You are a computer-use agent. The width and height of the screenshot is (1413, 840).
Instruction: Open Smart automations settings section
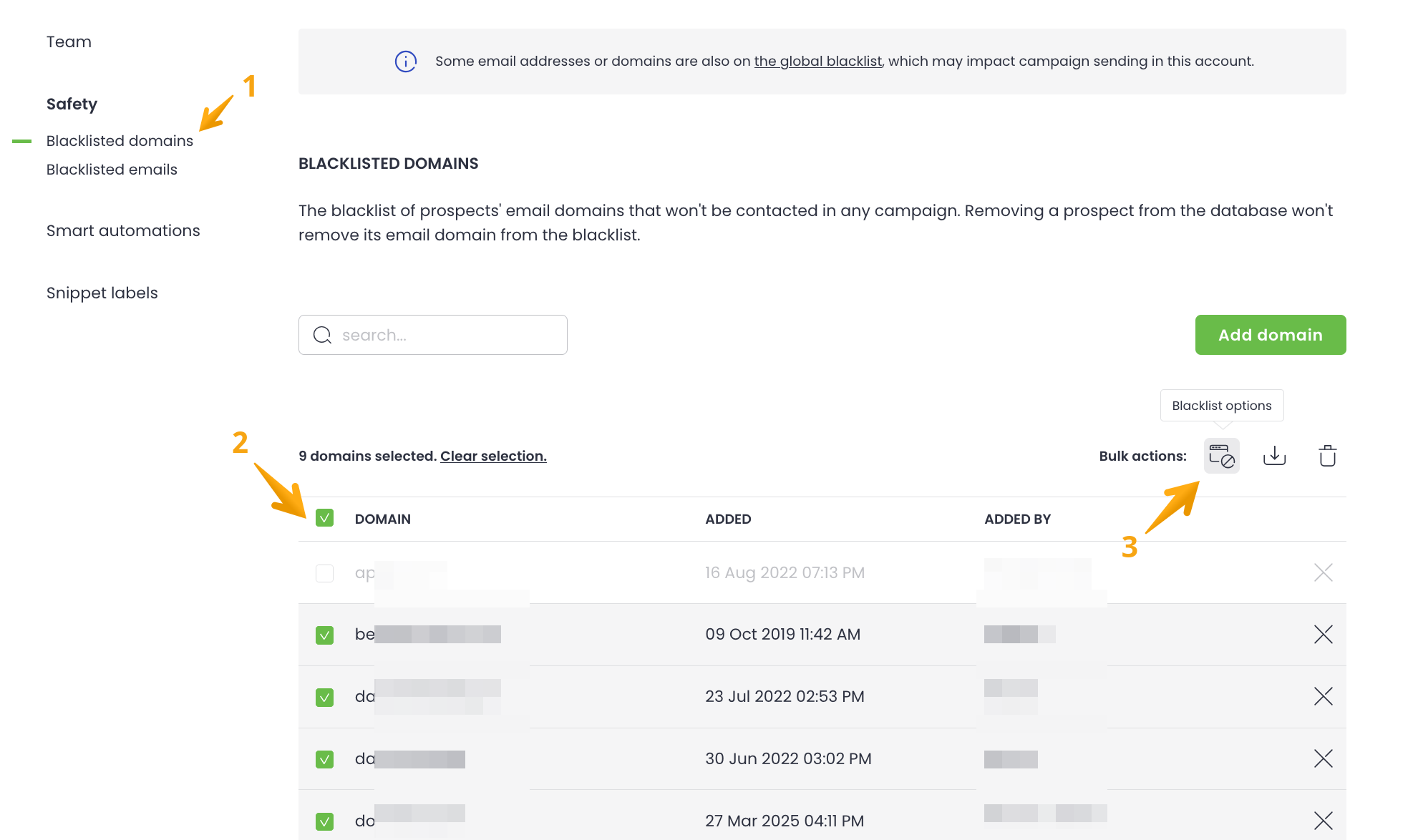pos(123,230)
